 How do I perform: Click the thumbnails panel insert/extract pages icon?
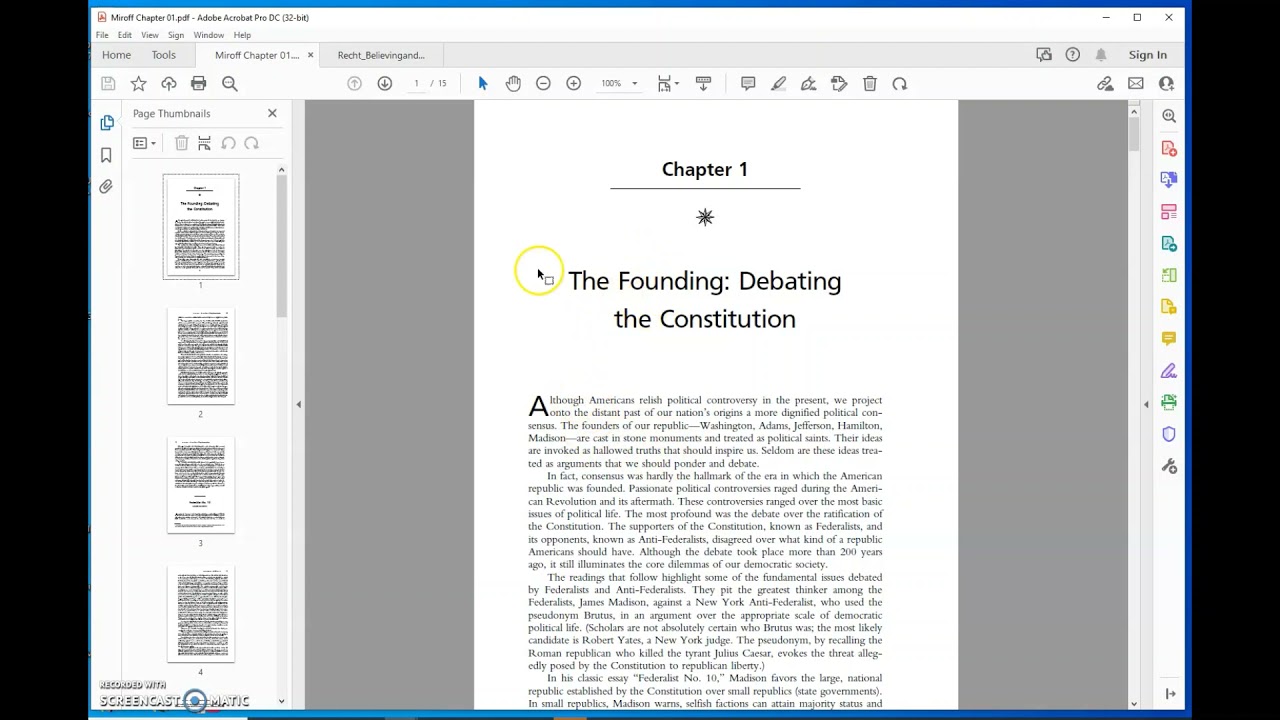[x=204, y=144]
